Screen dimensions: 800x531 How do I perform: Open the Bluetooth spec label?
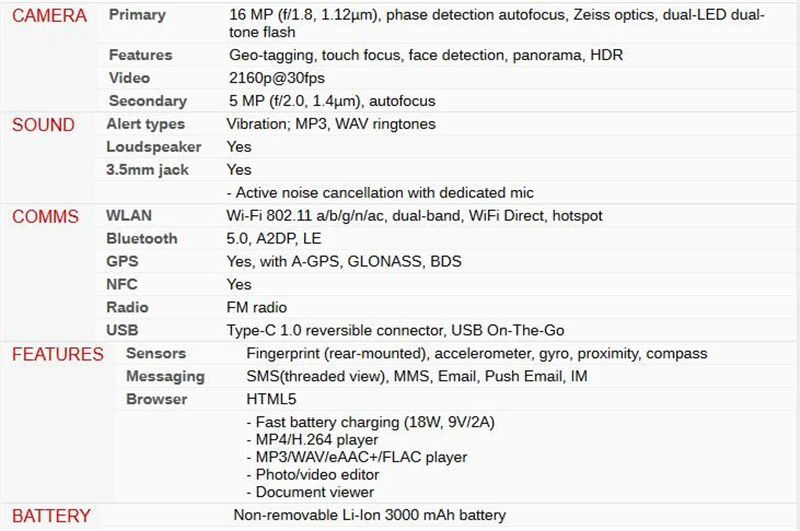[x=141, y=239]
